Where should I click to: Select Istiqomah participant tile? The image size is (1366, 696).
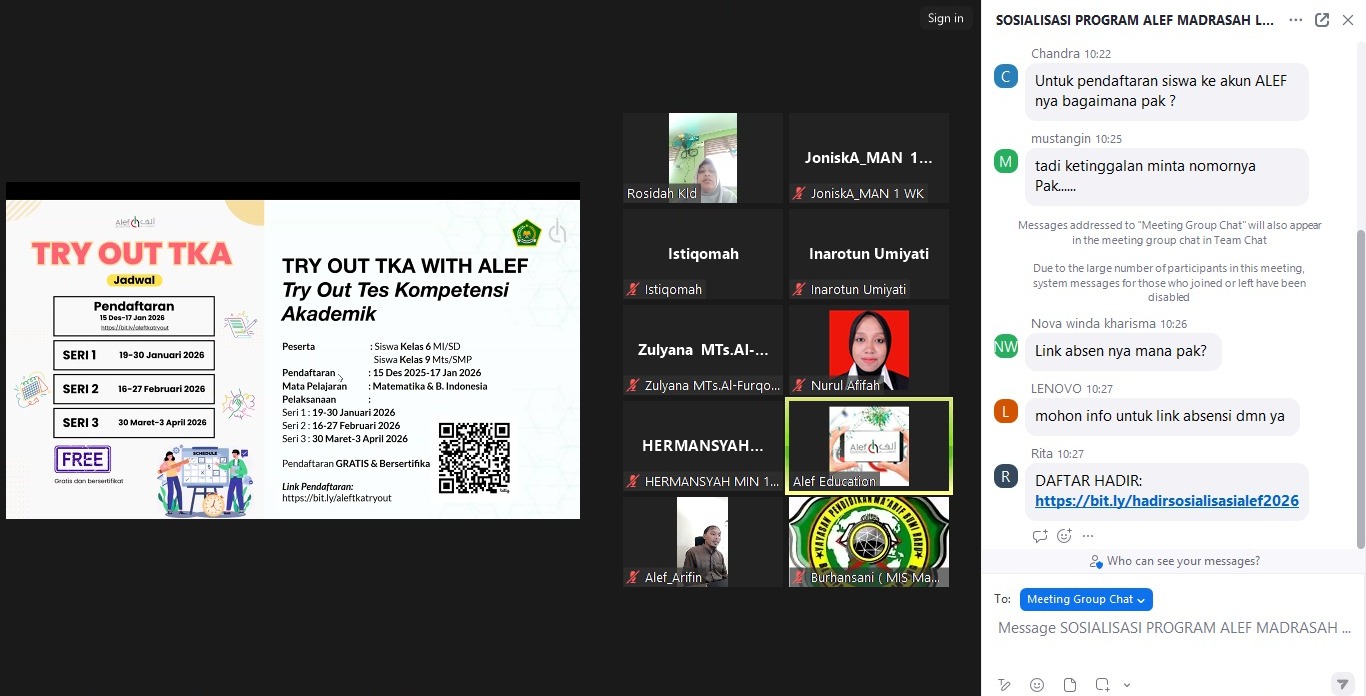point(703,254)
